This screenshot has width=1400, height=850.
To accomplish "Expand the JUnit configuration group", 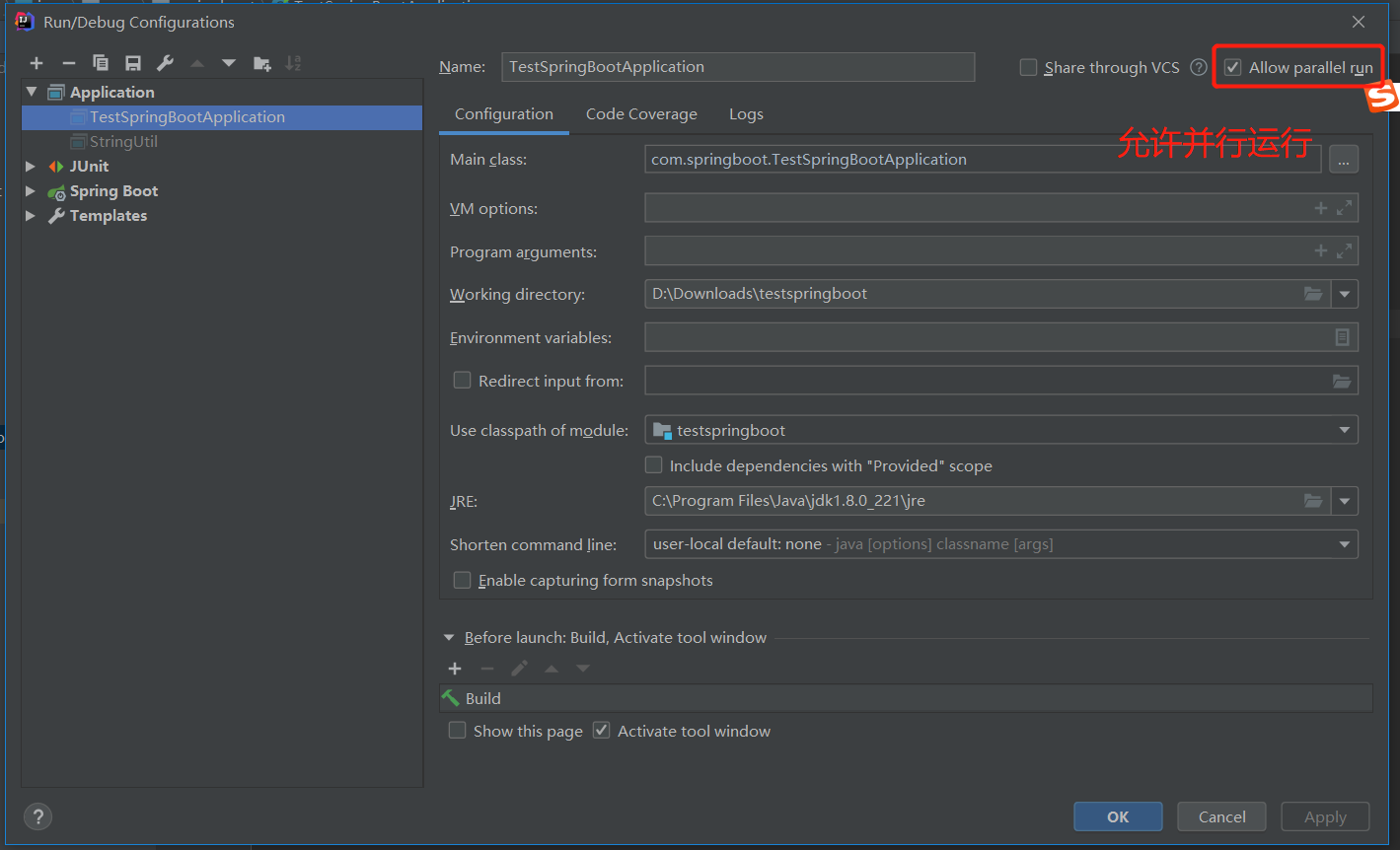I will point(29,166).
